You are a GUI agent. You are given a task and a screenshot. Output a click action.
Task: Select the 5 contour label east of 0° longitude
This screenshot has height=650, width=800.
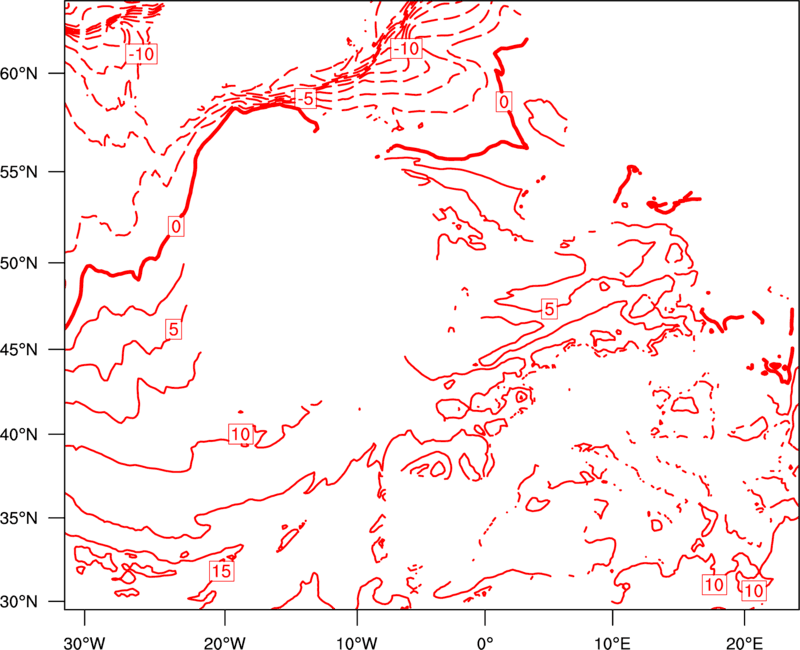549,308
